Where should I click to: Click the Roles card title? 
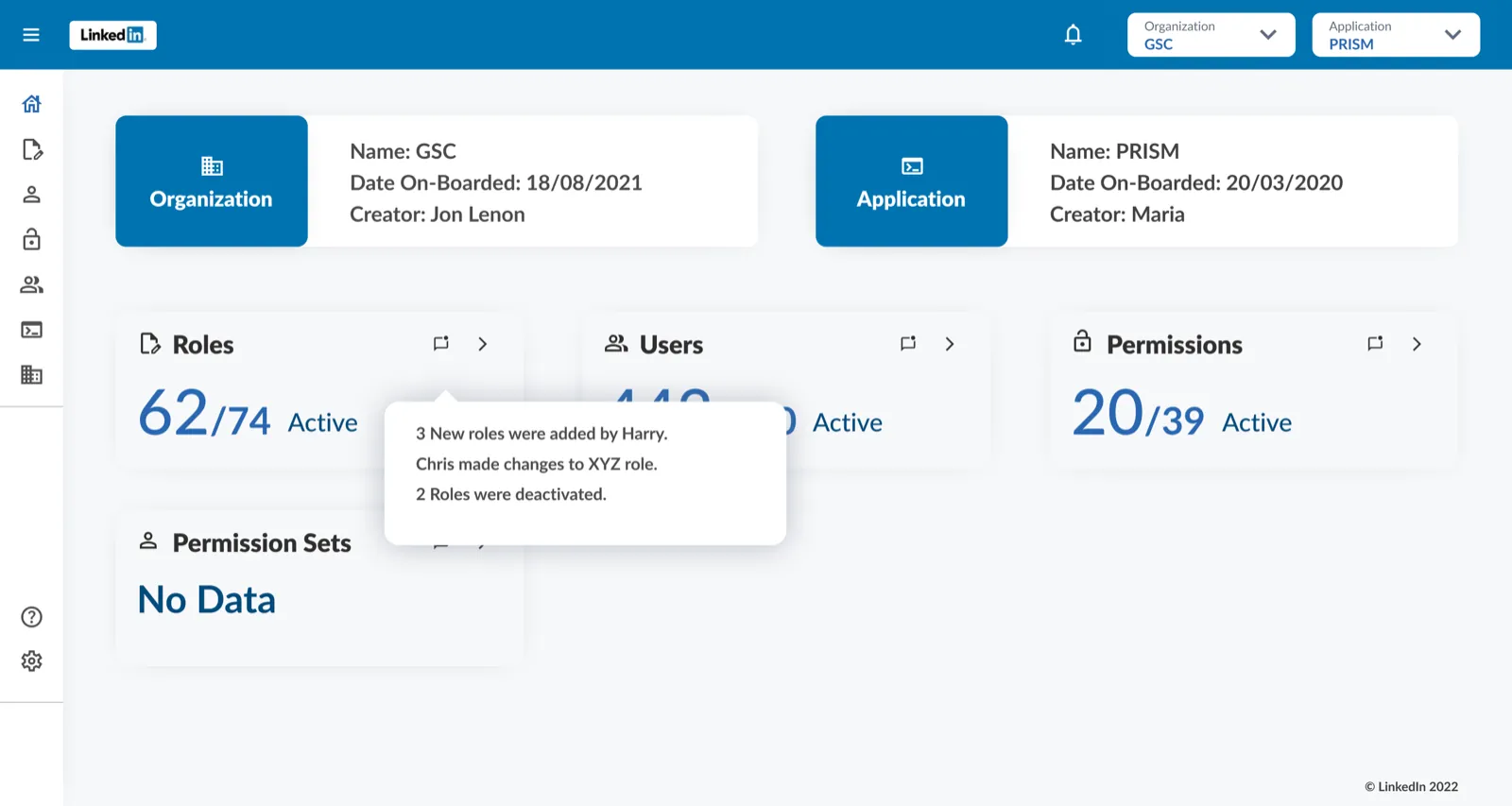pos(203,345)
